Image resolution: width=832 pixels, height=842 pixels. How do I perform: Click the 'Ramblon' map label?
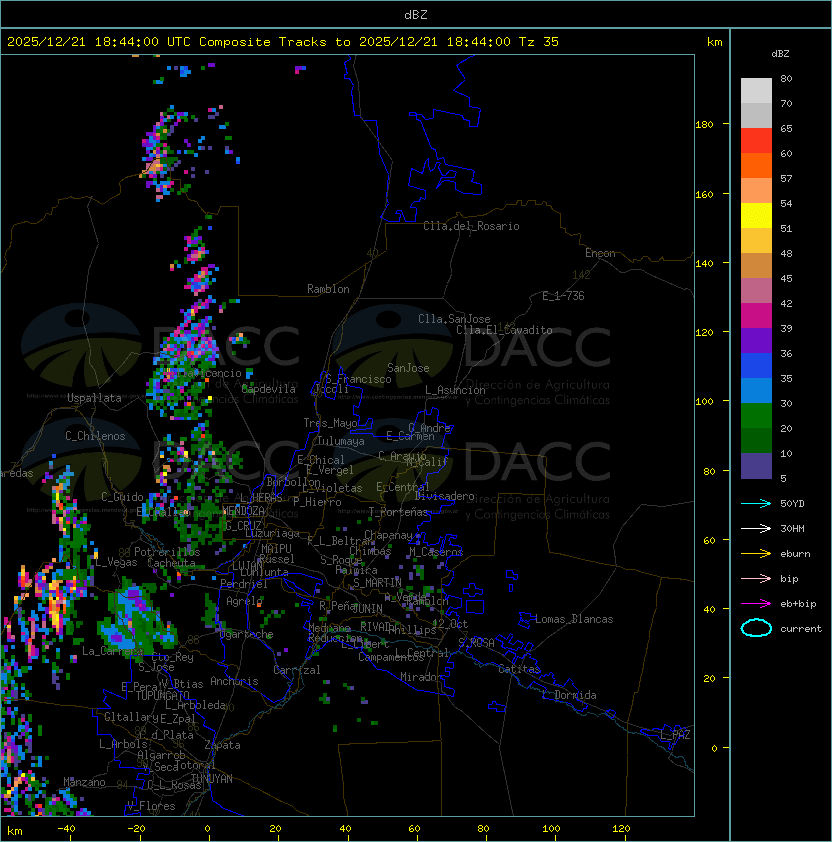pyautogui.click(x=328, y=289)
